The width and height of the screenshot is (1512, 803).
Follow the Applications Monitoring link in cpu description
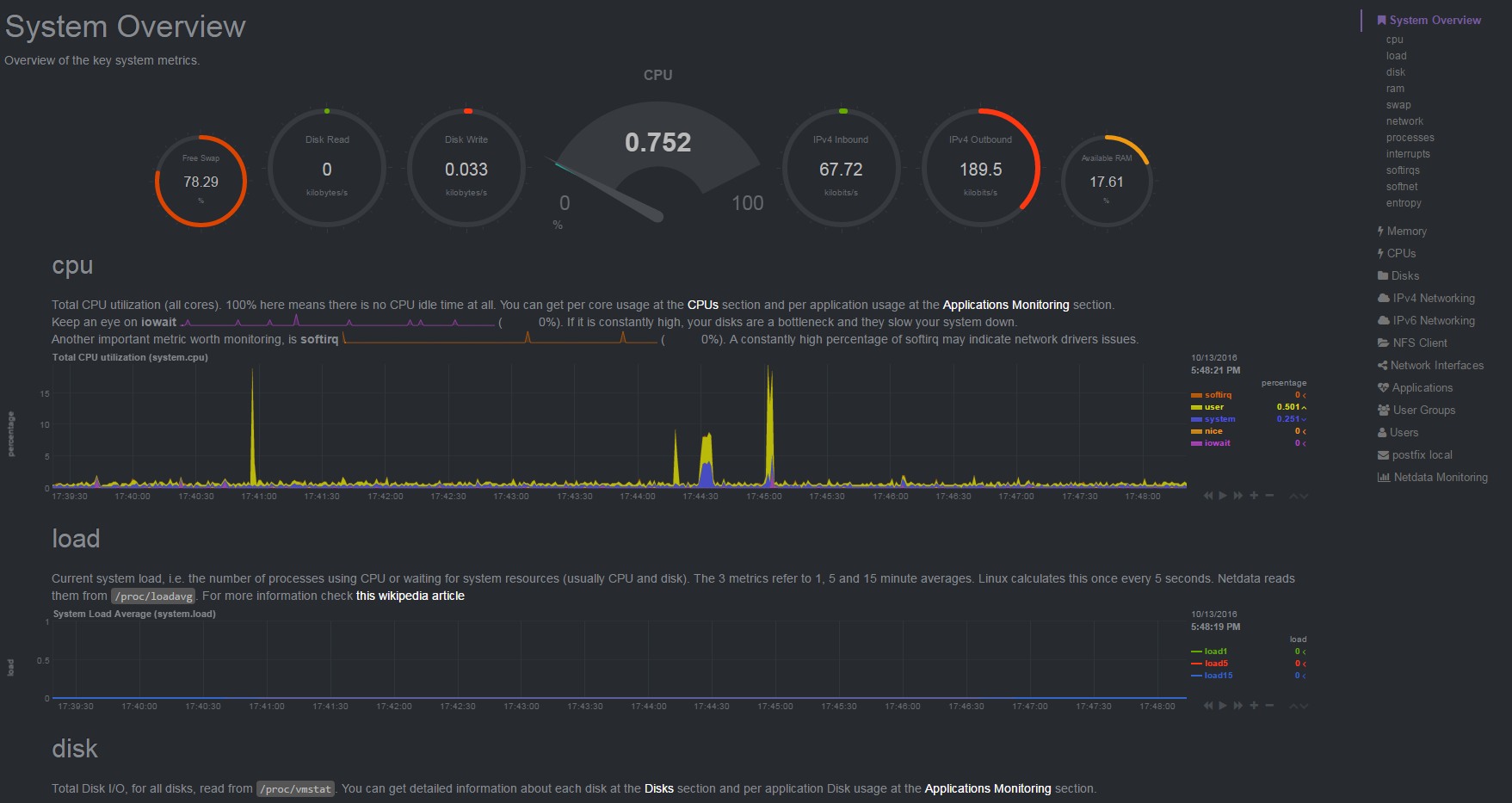coord(1006,305)
